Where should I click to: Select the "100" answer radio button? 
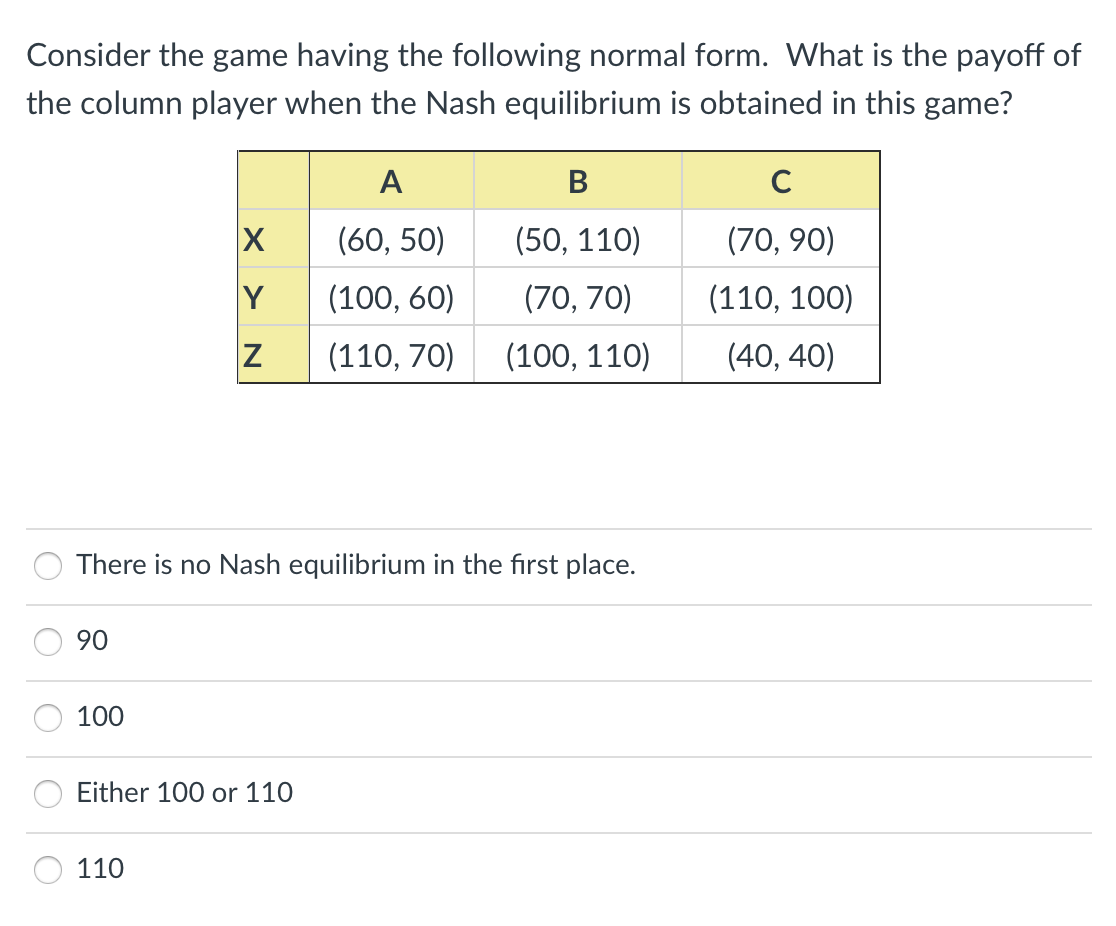click(47, 717)
